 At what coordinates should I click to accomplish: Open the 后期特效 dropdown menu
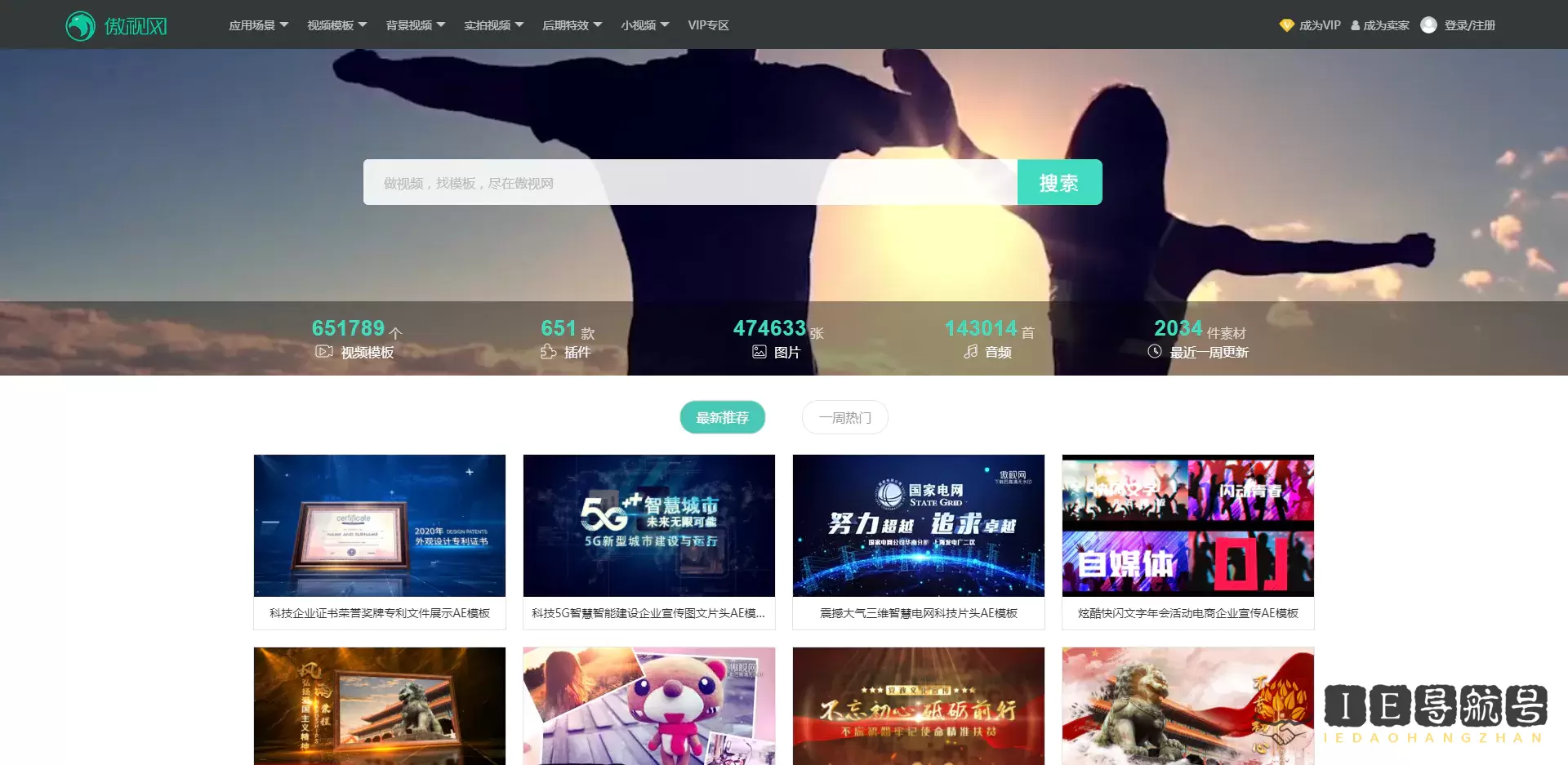572,25
